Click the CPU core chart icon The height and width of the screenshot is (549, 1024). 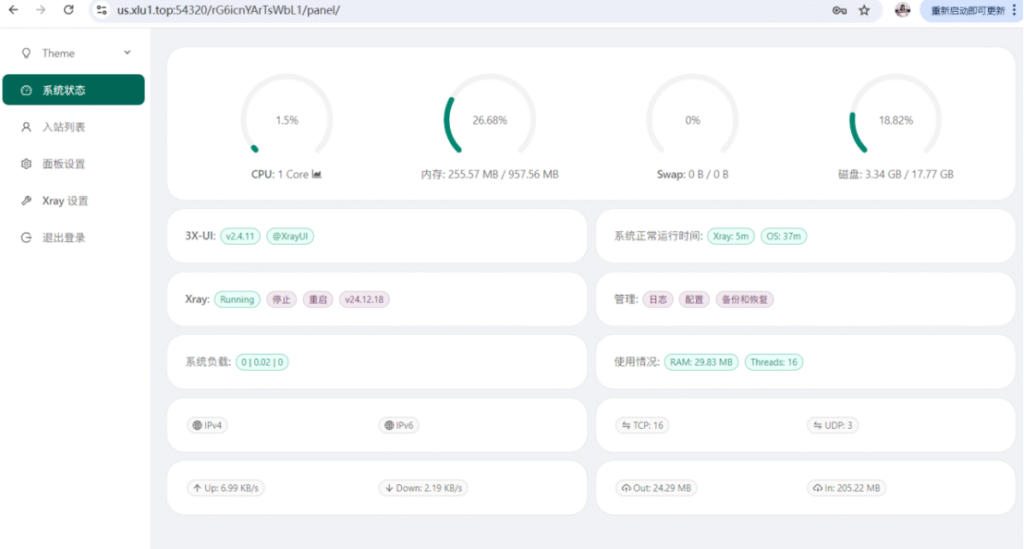click(x=317, y=174)
